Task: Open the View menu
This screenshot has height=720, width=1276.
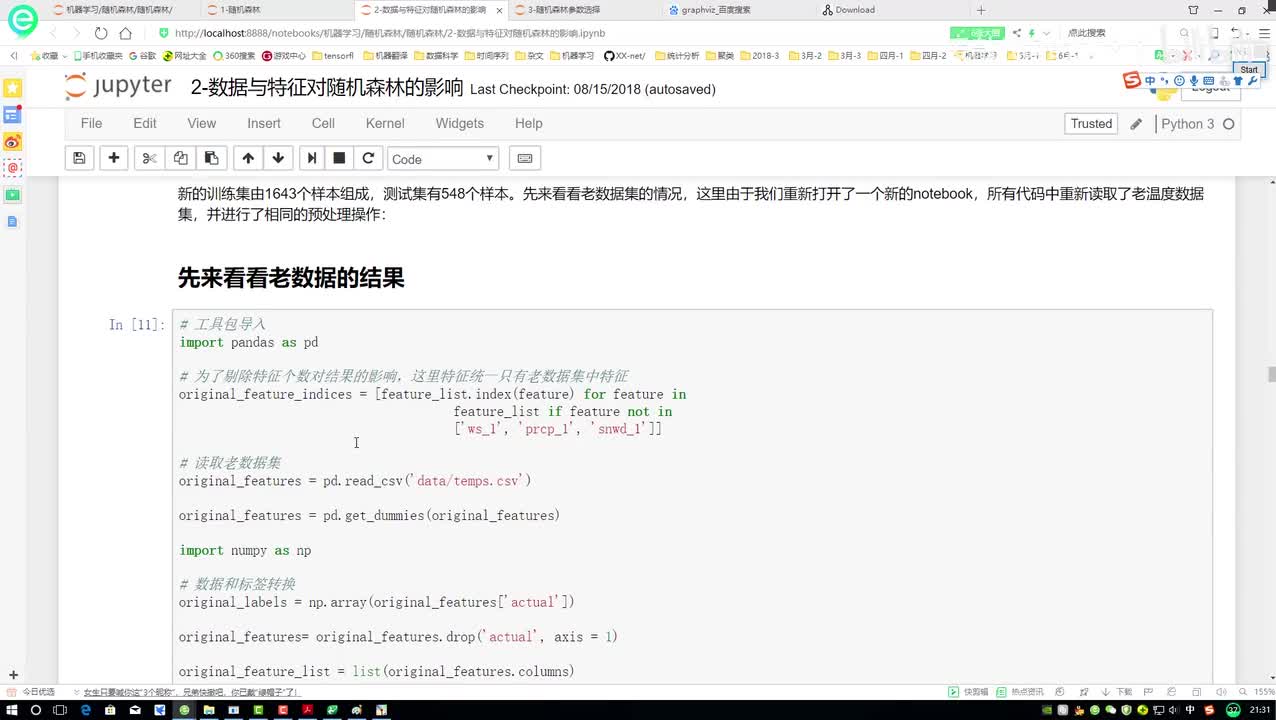Action: (x=202, y=123)
